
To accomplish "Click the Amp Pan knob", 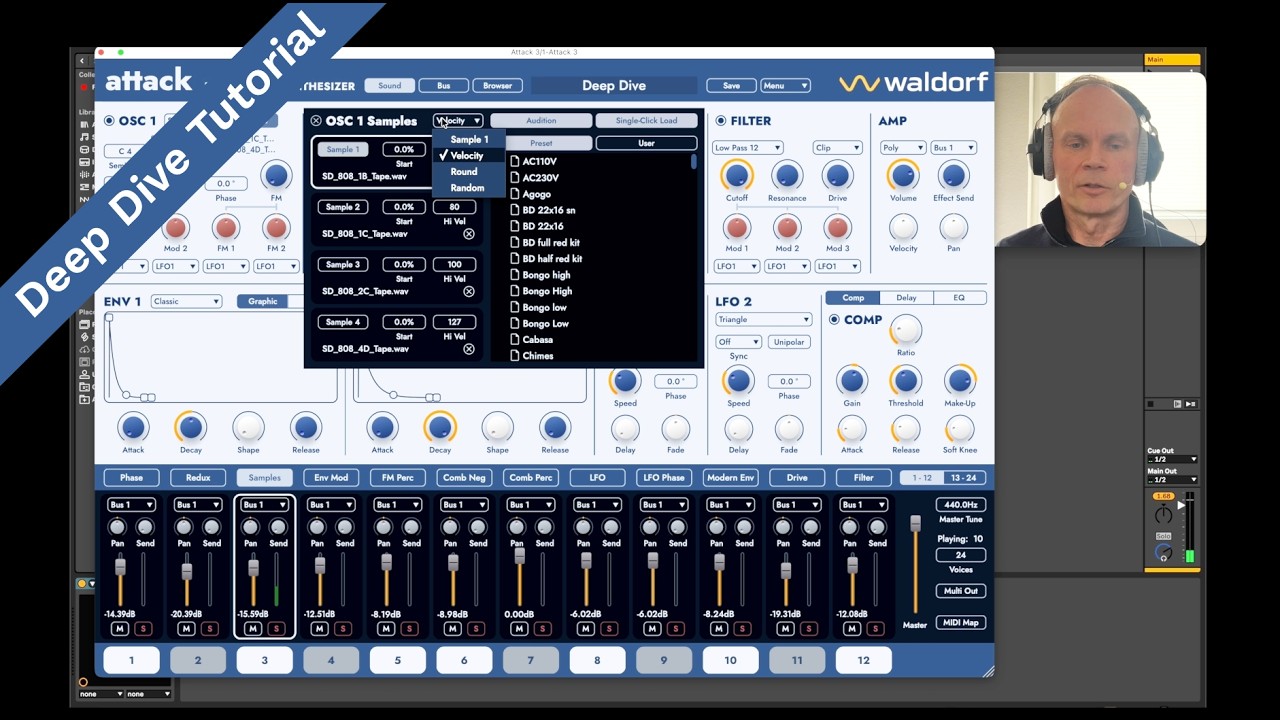I will pyautogui.click(x=953, y=227).
